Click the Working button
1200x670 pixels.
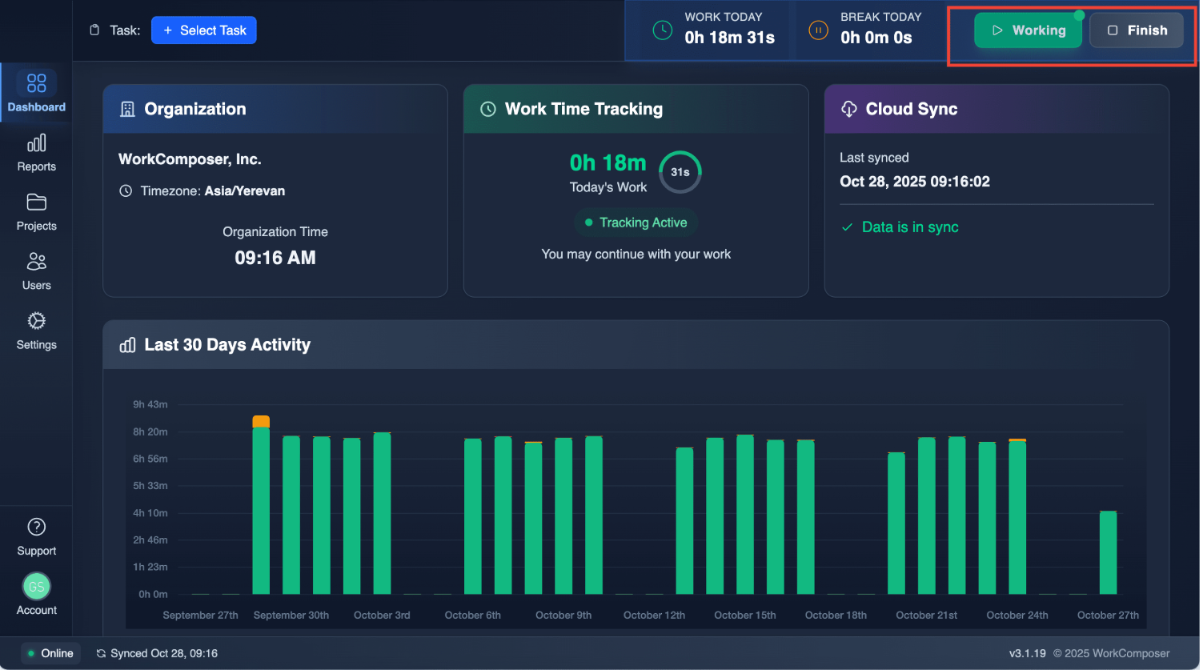tap(1027, 30)
